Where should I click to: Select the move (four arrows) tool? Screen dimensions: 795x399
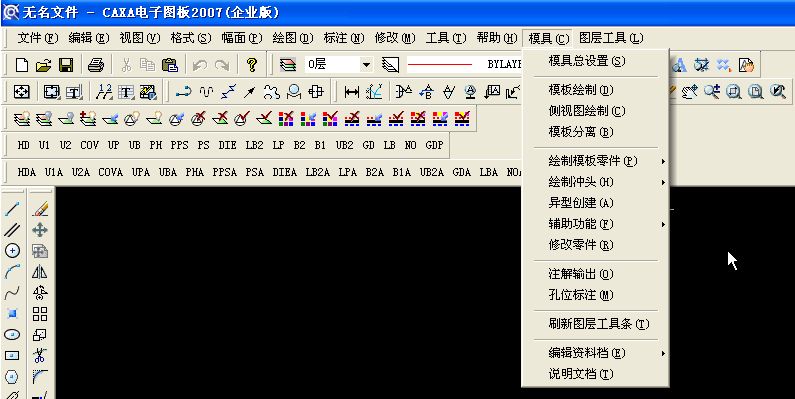point(40,229)
